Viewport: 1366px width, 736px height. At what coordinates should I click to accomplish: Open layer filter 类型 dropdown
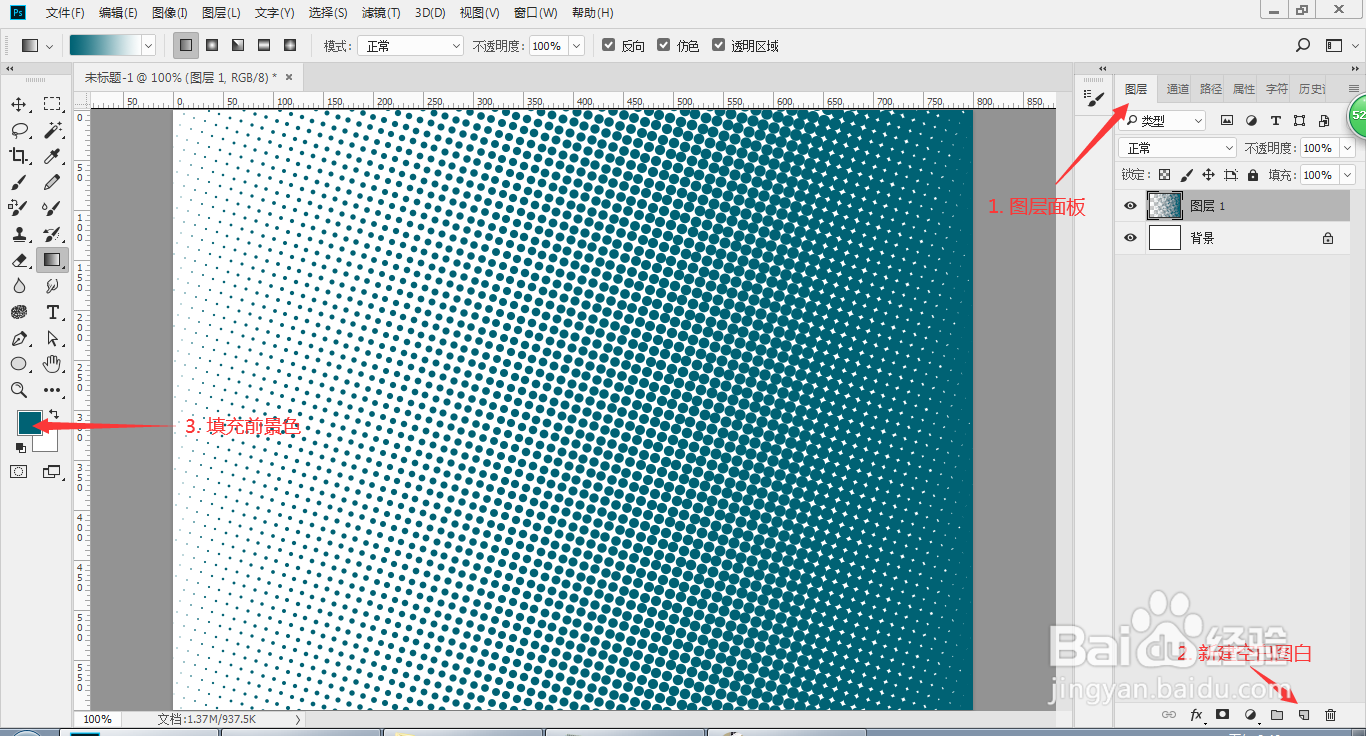tap(1162, 121)
